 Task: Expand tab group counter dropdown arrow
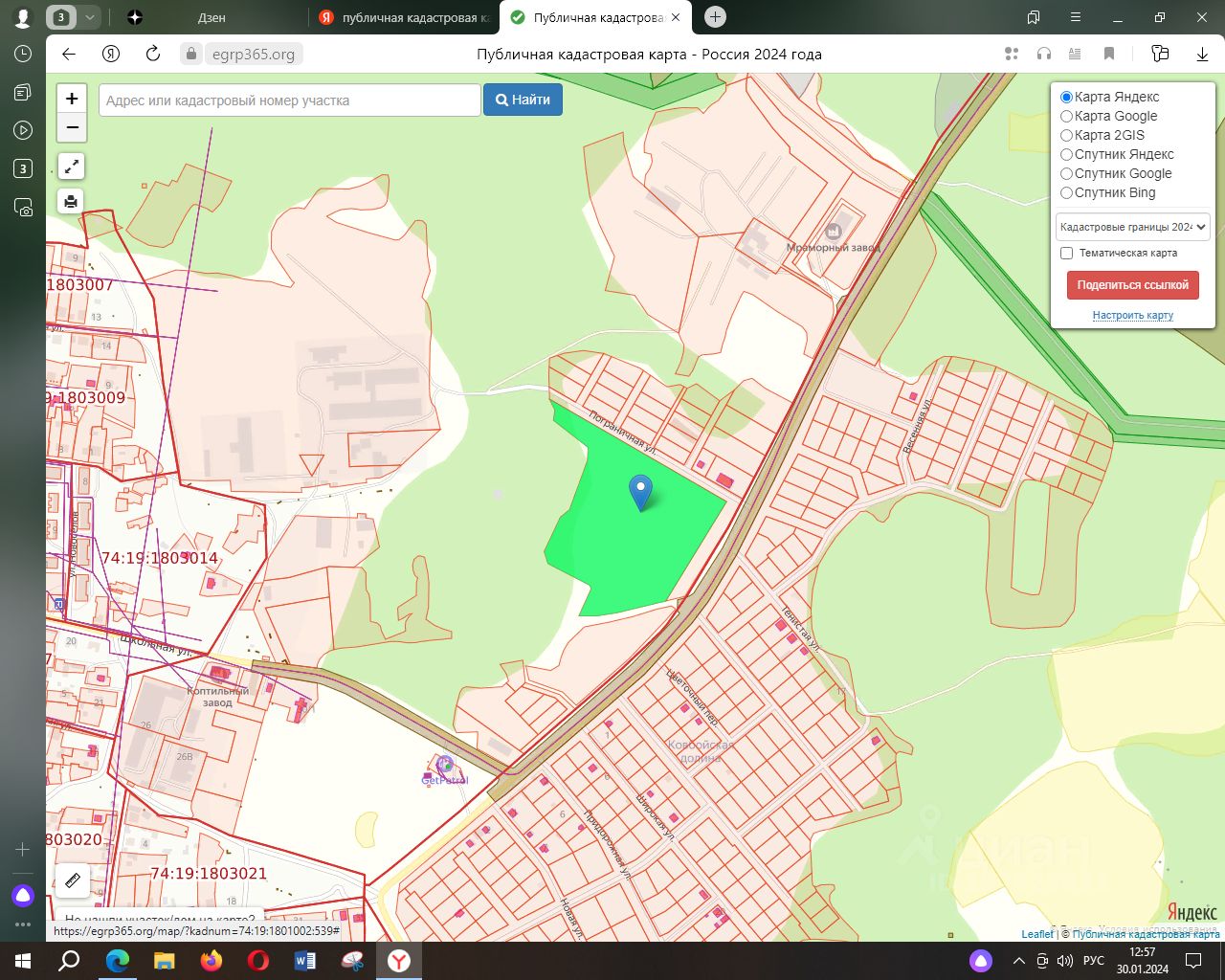(x=89, y=17)
